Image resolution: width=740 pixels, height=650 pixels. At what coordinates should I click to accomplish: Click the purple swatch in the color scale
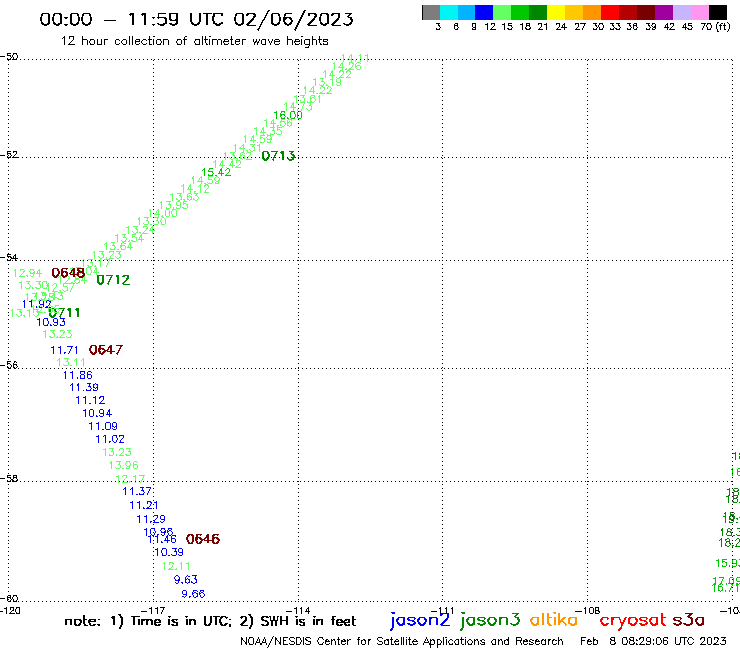pos(664,12)
